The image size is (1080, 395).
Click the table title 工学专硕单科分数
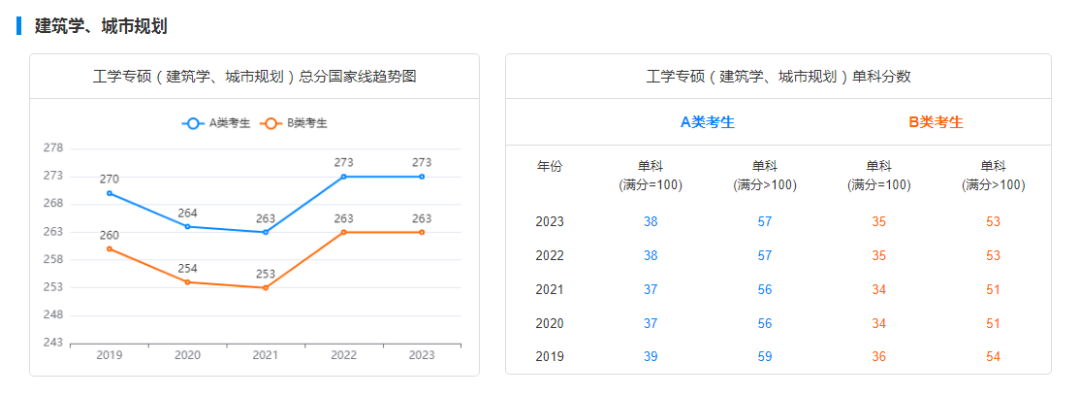point(778,77)
